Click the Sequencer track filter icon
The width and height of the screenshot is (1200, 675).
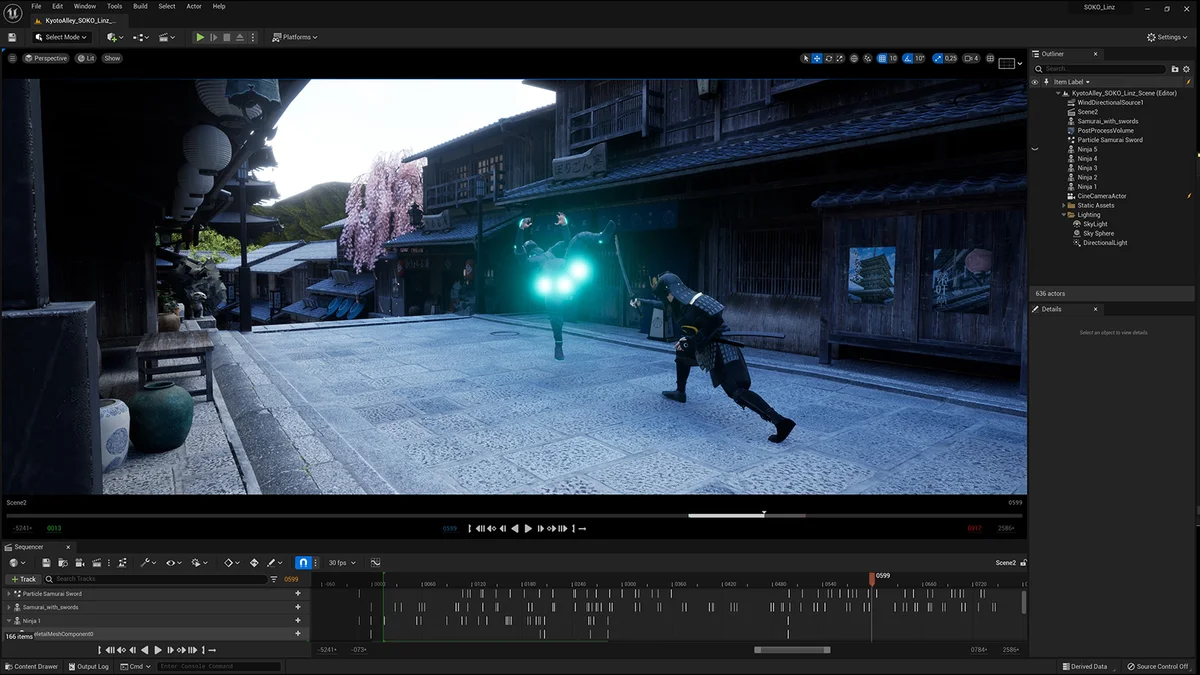point(274,579)
